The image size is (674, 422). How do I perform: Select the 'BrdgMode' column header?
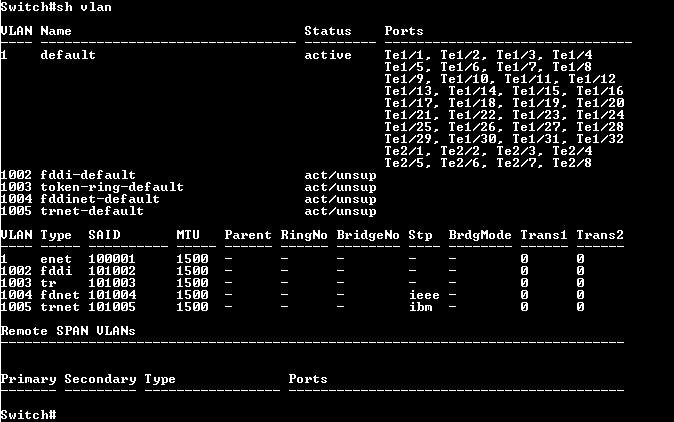(x=480, y=235)
